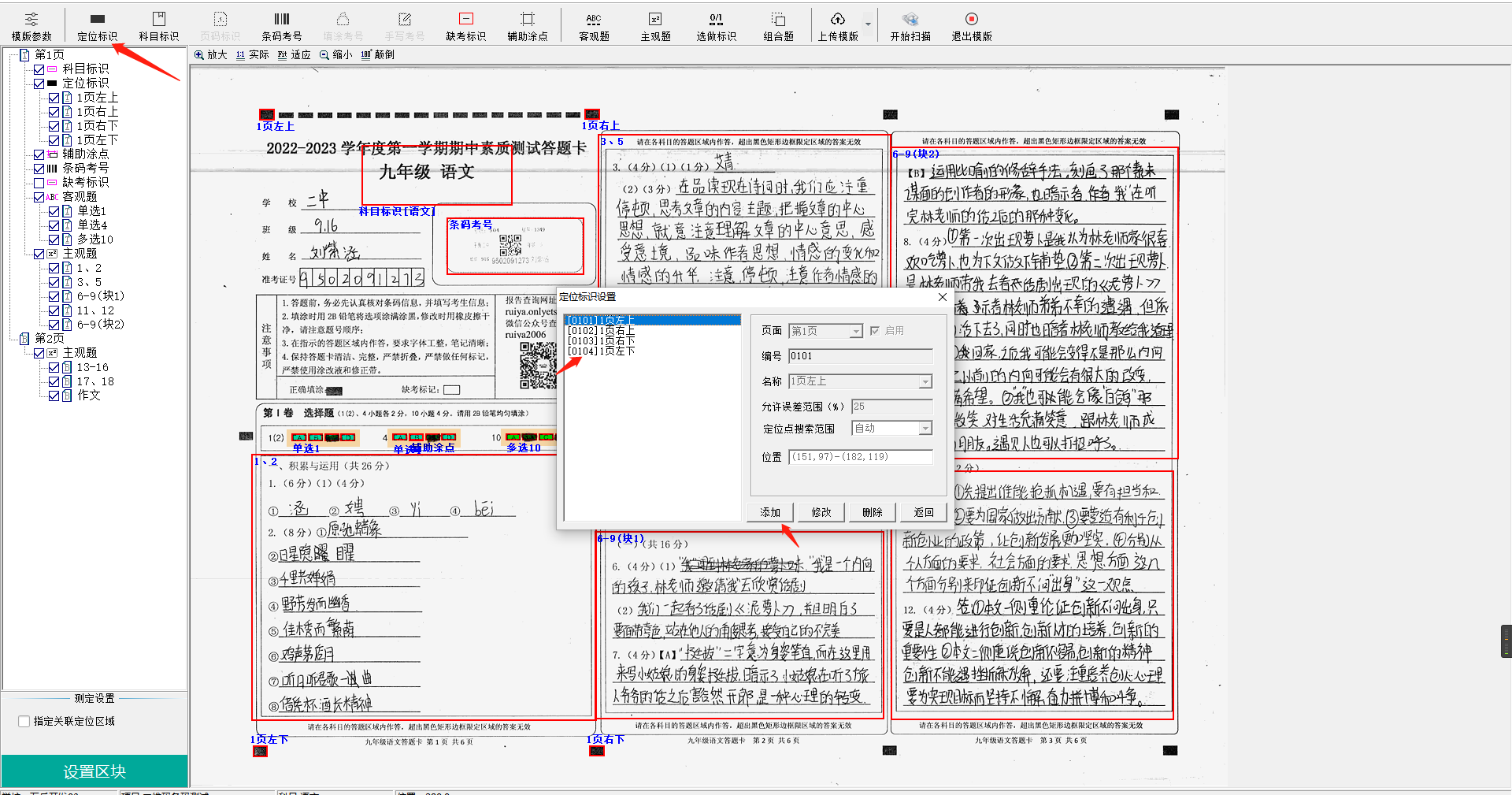Select the 条码考号 barcode toolbar tool

point(281,26)
